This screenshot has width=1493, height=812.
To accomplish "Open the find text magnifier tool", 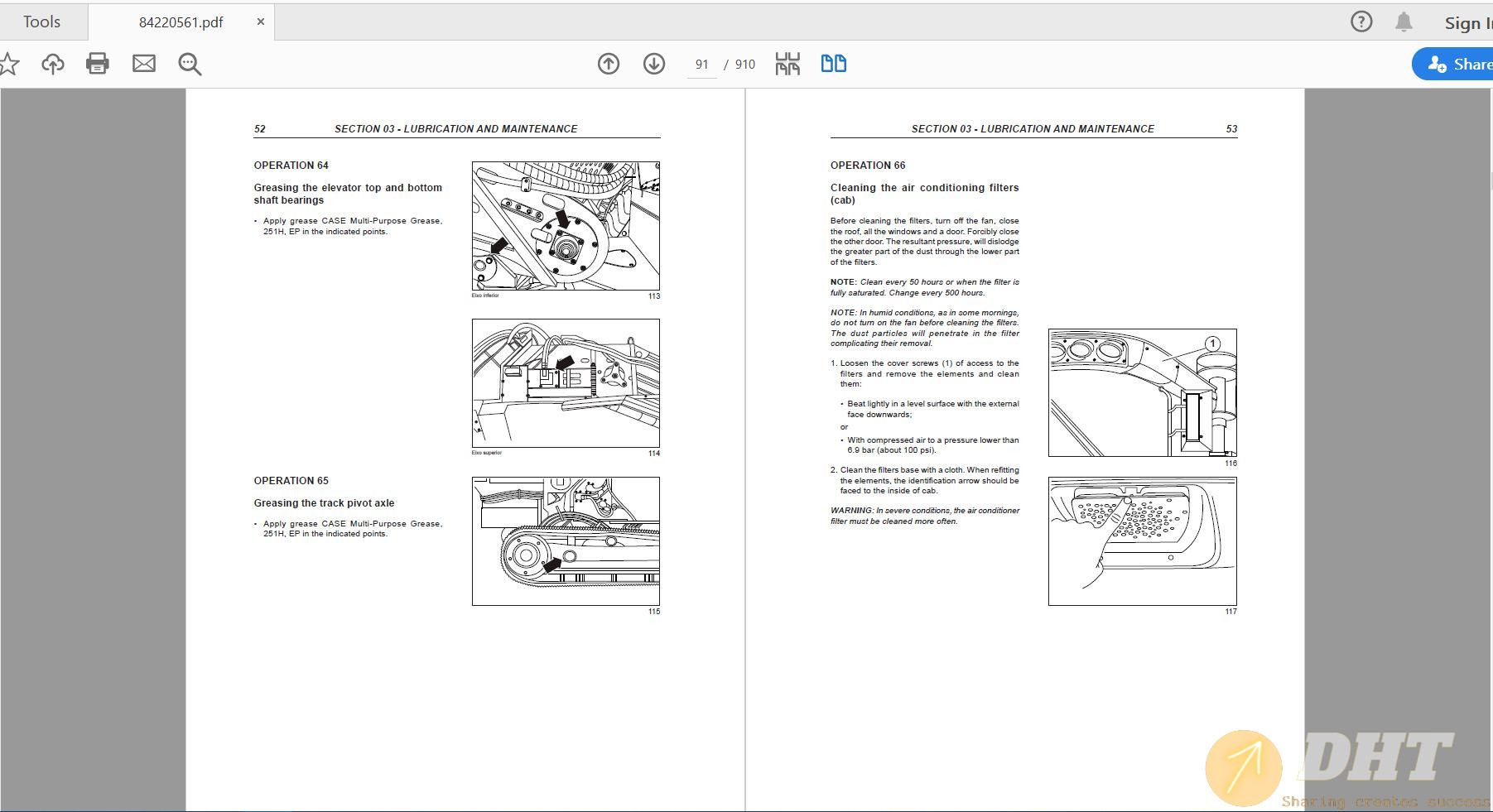I will pyautogui.click(x=190, y=64).
